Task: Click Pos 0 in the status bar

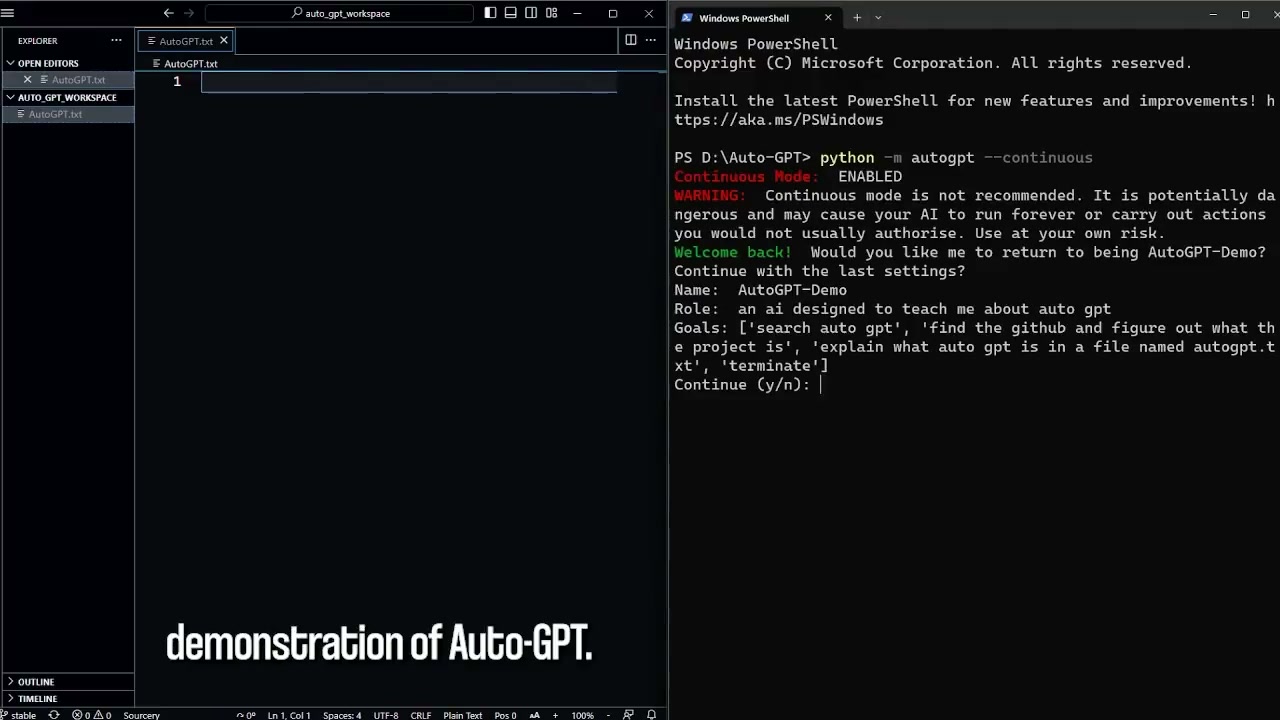Action: pyautogui.click(x=506, y=715)
